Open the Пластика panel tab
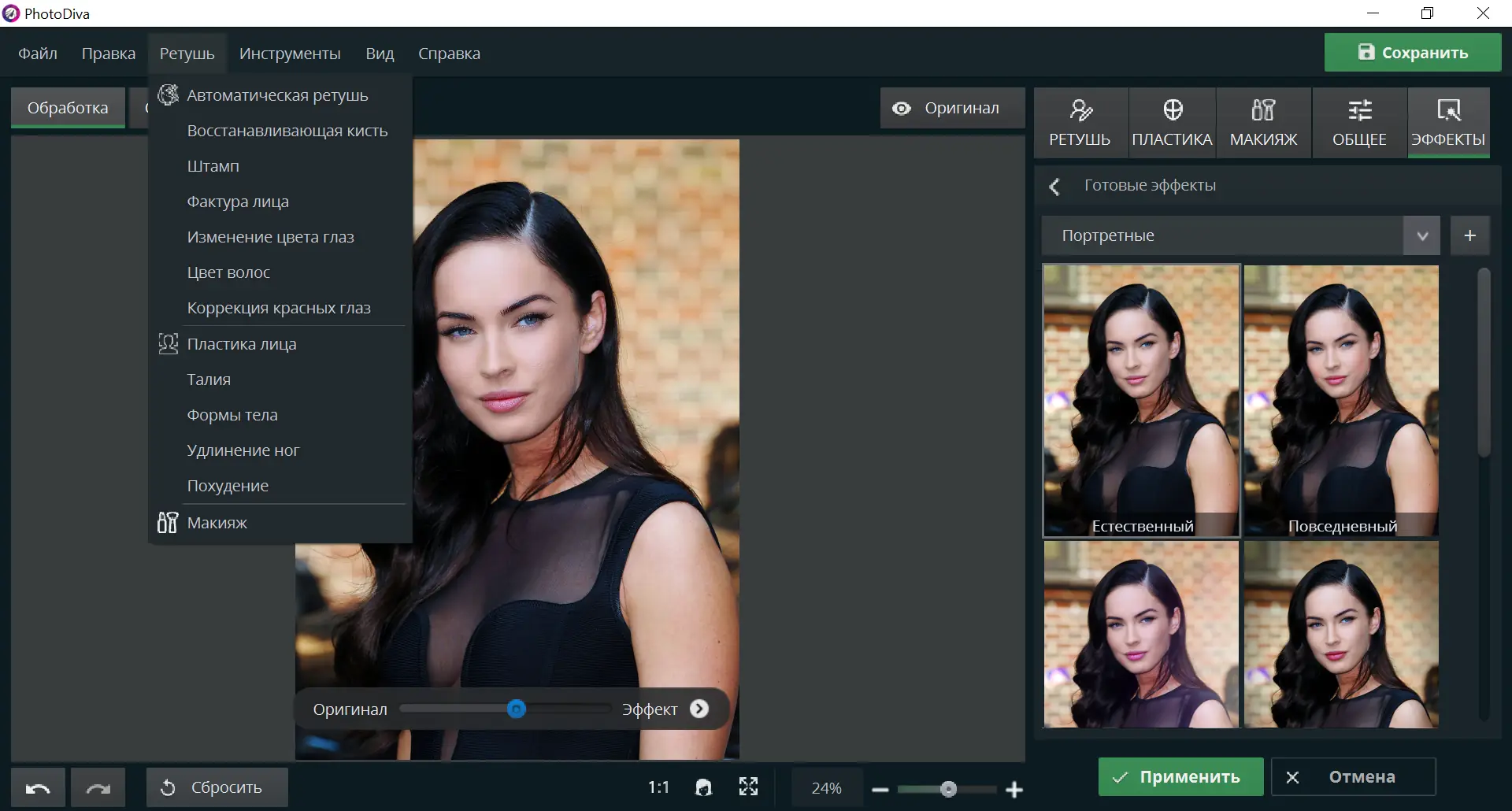The height and width of the screenshot is (811, 1512). click(1172, 123)
